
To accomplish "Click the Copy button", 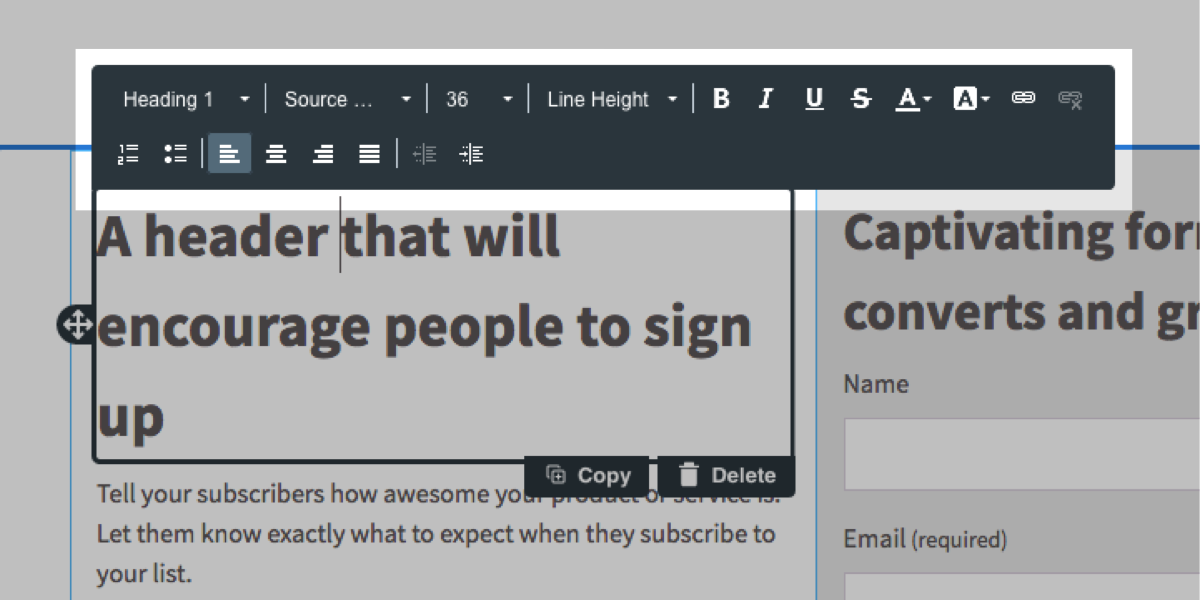I will coord(589,475).
